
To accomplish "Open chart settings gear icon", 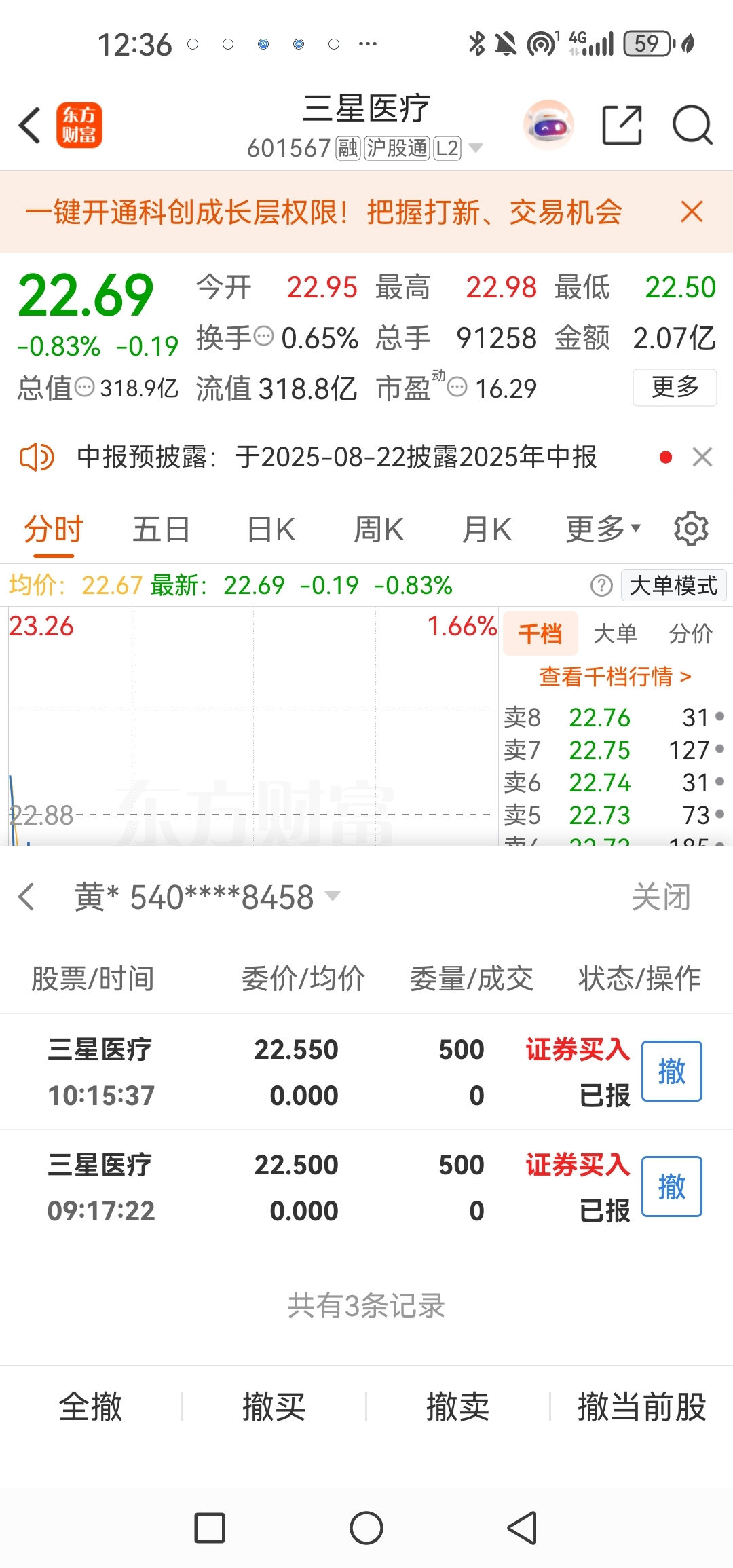I will click(691, 529).
